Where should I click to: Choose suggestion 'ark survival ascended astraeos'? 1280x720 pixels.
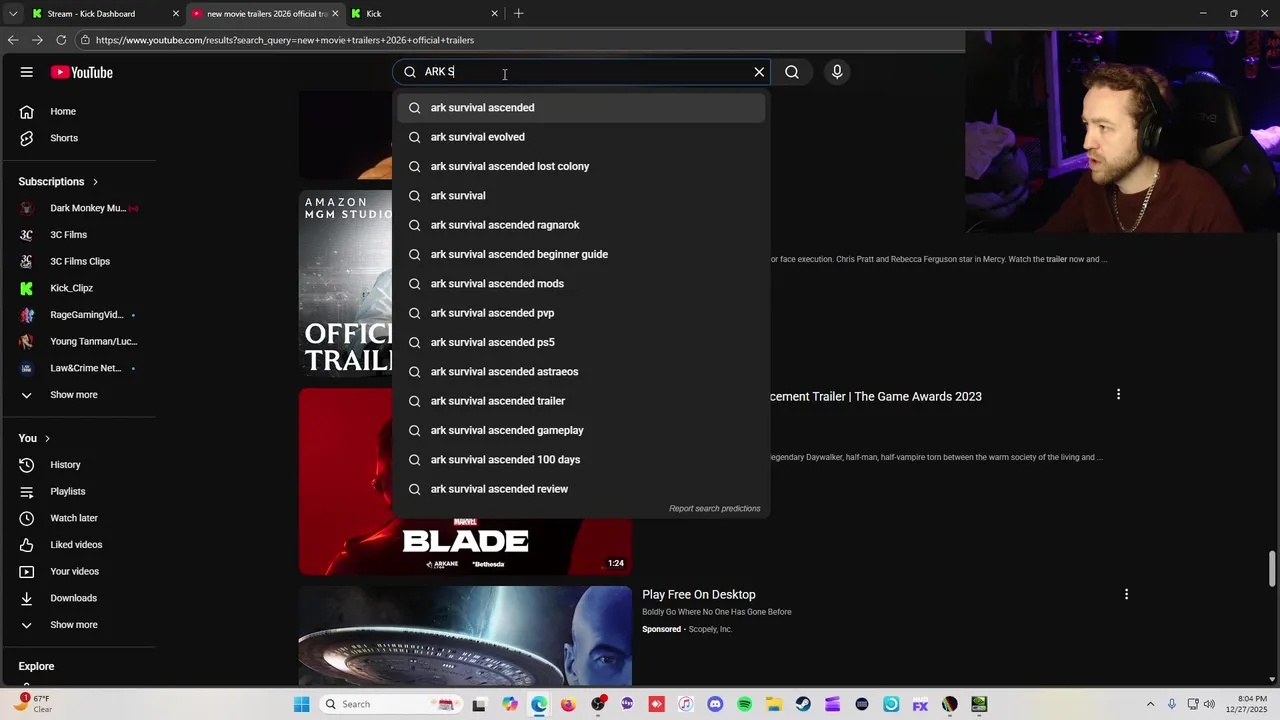pos(581,372)
